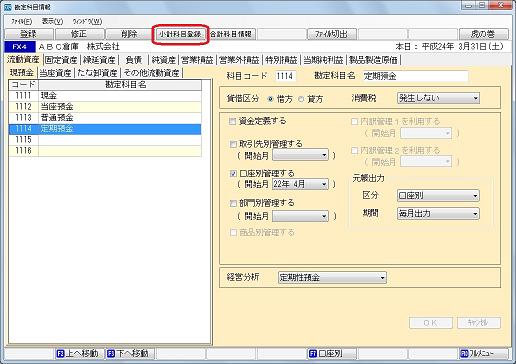The width and height of the screenshot is (516, 364).
Task: Switch to the 営業外損益 tab
Action: 239,60
